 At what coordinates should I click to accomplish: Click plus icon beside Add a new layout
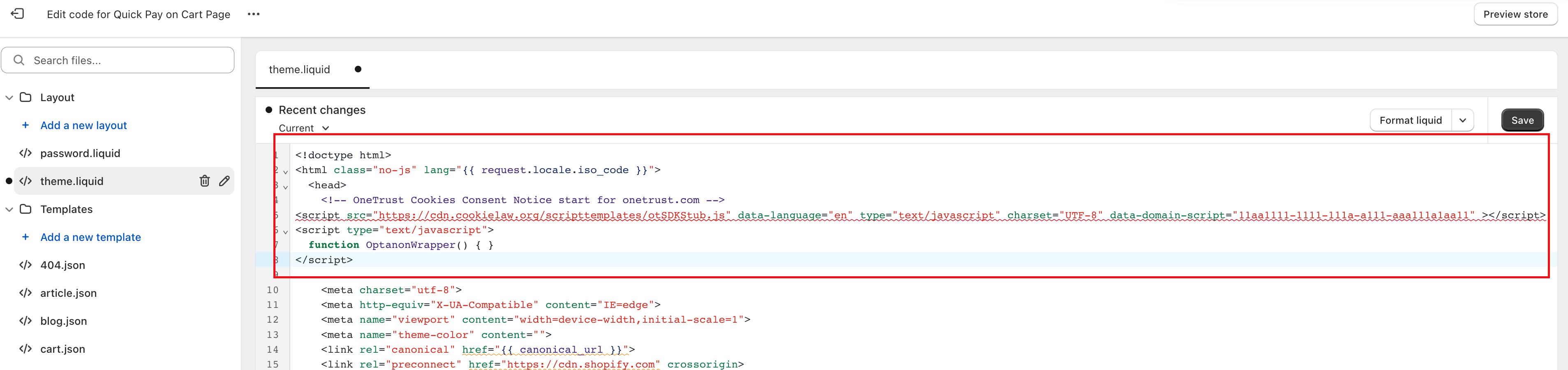click(25, 125)
